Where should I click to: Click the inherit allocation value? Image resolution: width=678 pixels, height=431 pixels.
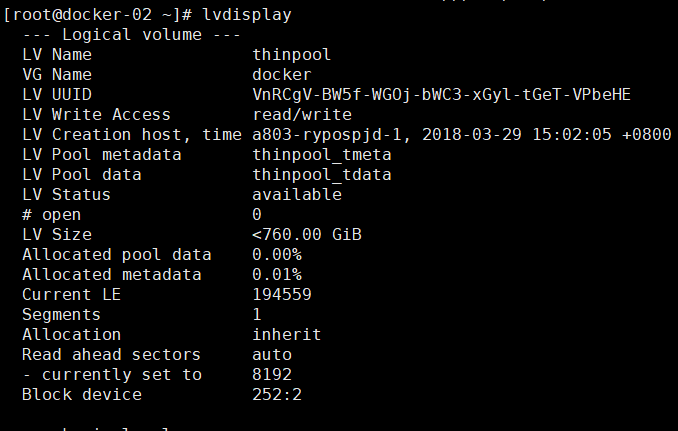(287, 335)
